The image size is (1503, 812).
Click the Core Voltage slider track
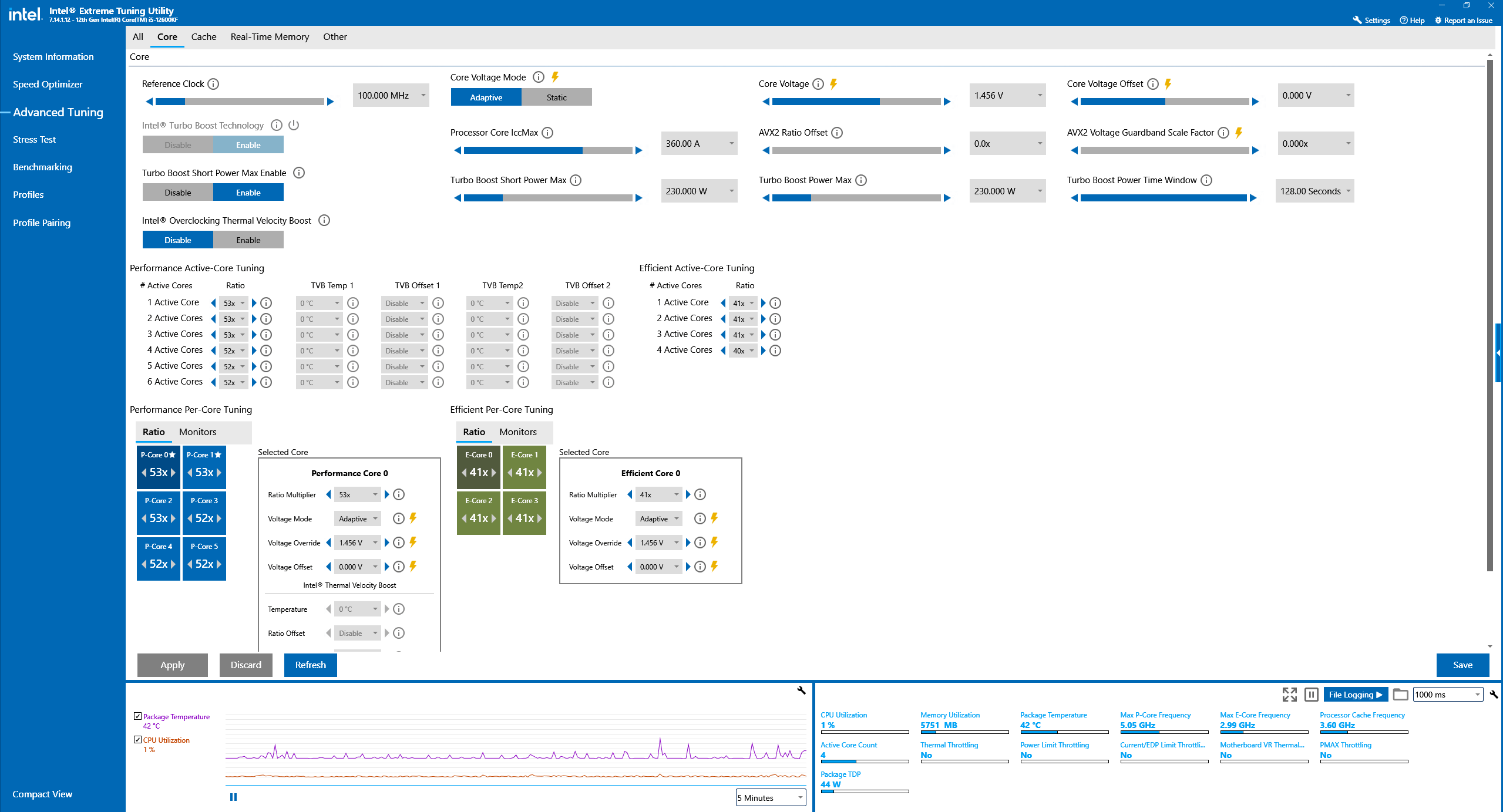tap(856, 102)
